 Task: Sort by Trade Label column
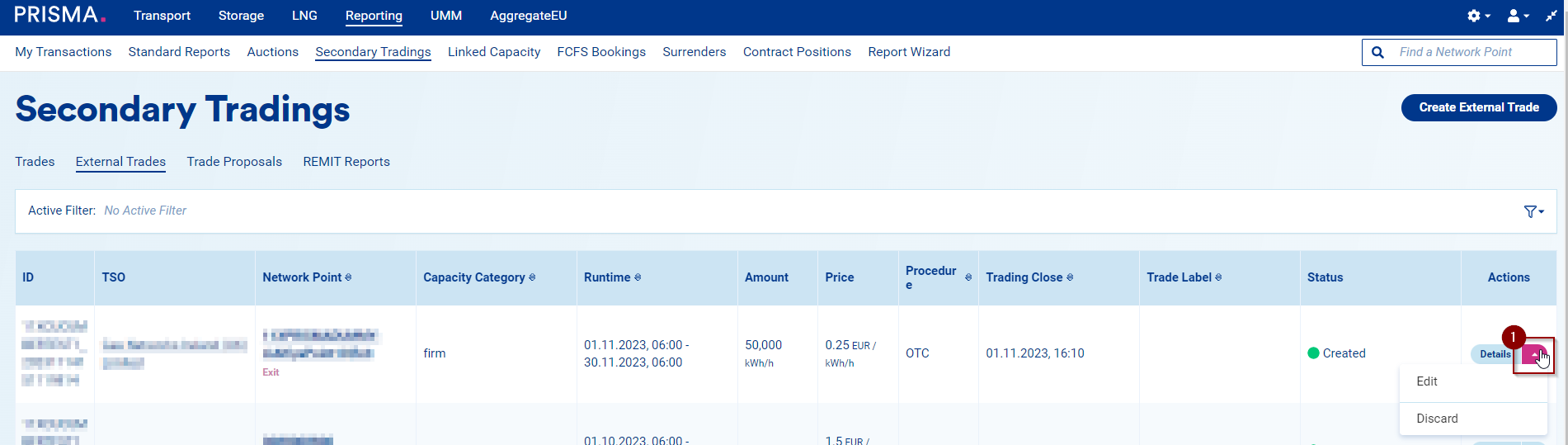[x=1218, y=277]
